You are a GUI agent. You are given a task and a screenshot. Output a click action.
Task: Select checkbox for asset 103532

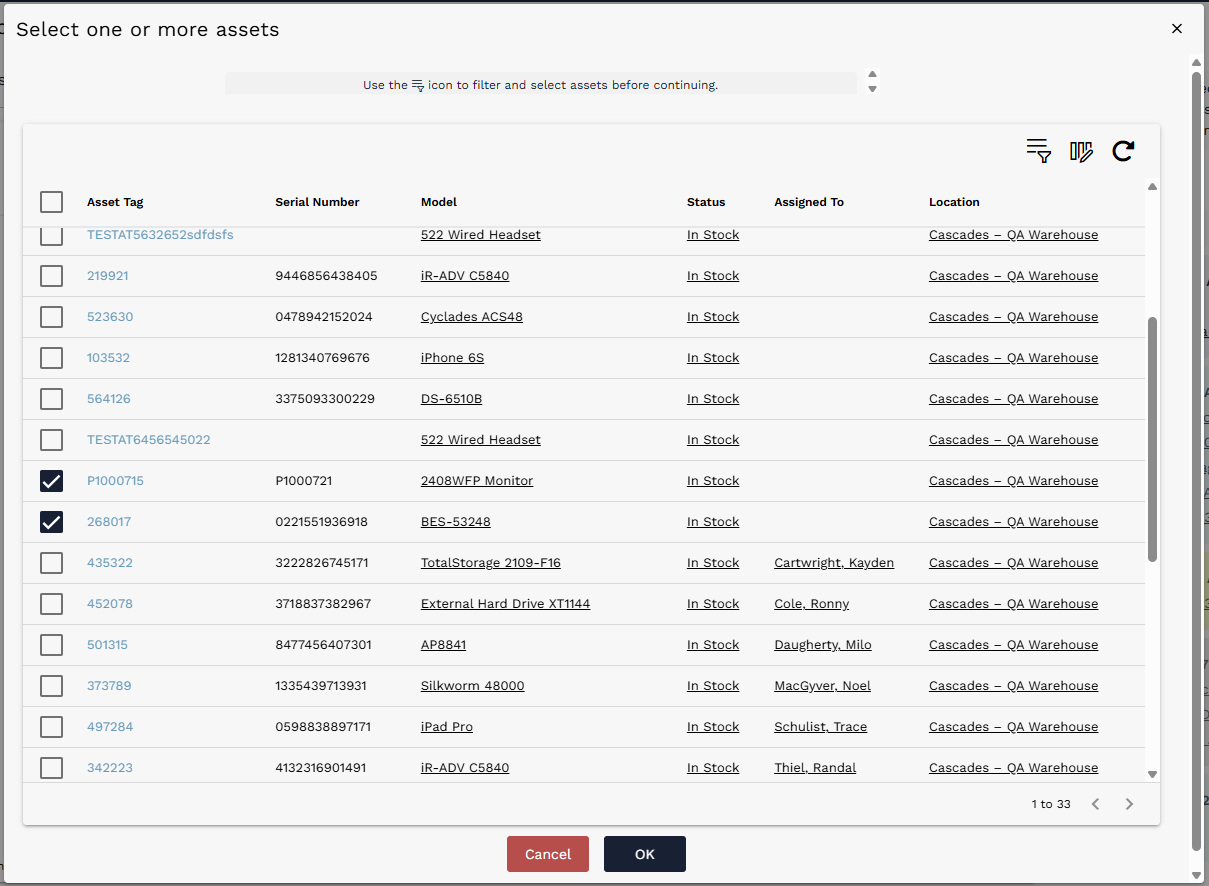[51, 358]
